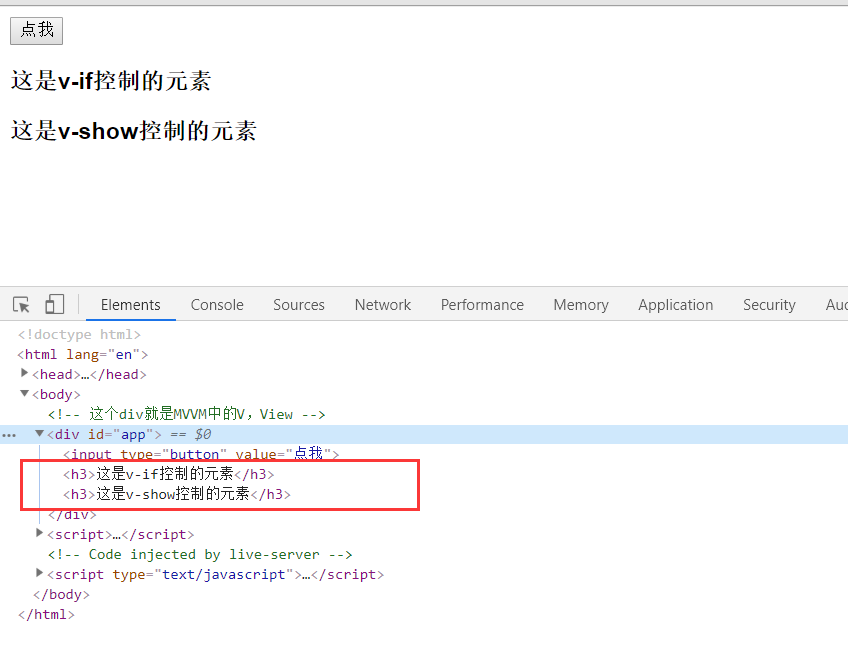Select the input type="button" node
848x651 pixels.
[x=201, y=453]
